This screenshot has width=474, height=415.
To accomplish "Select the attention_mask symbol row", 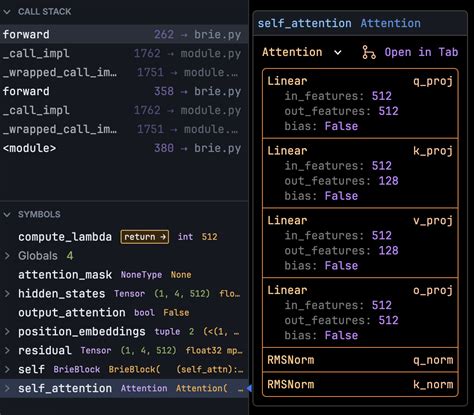I will pos(124,275).
